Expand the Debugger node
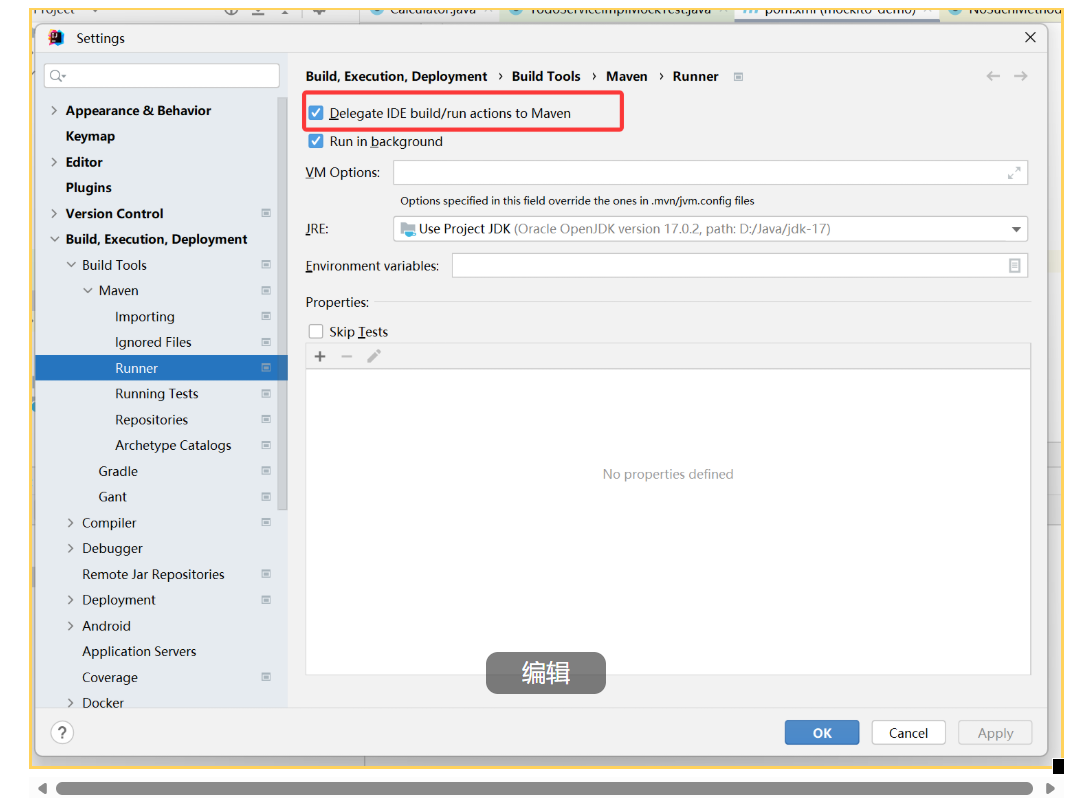 coord(71,548)
